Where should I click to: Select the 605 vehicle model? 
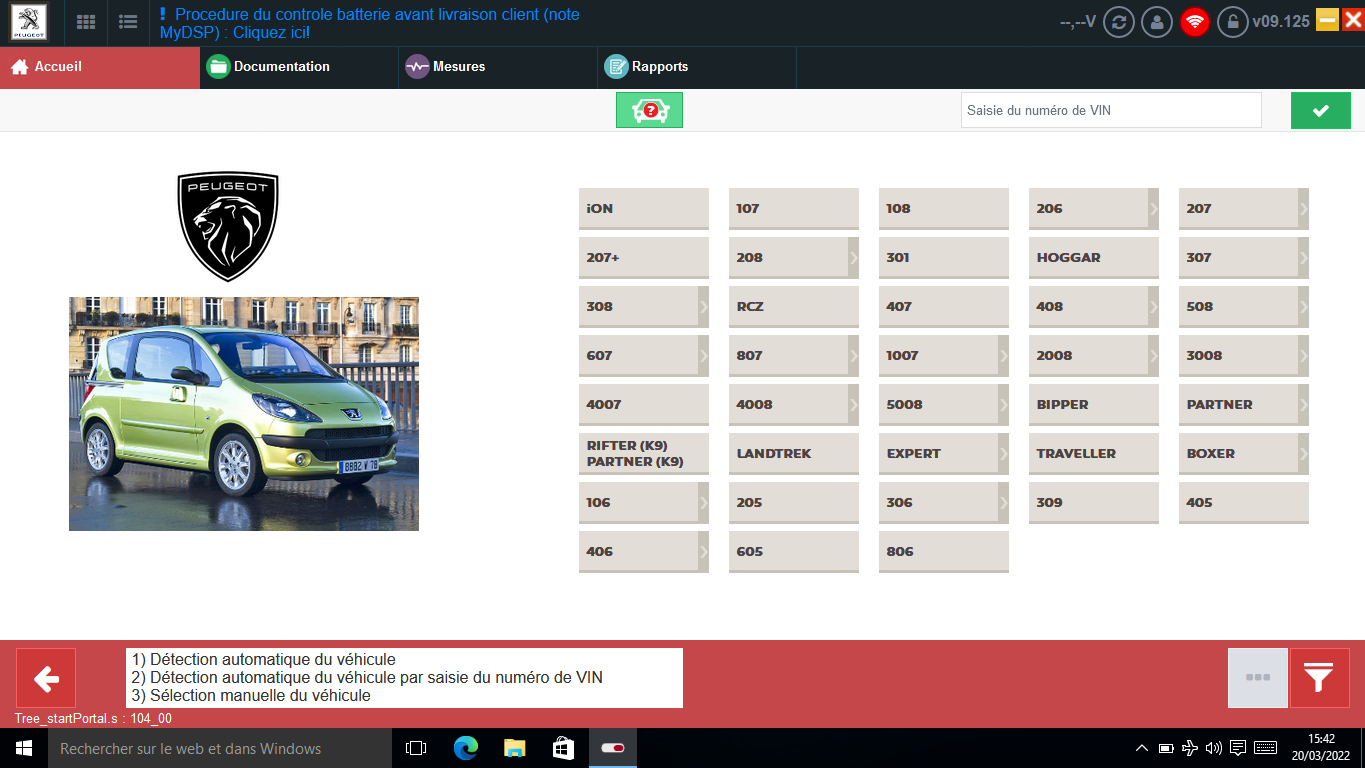tap(794, 551)
